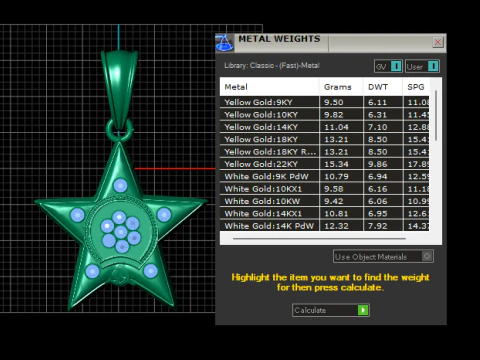Click the 9.86 DWT value
The image size is (480, 360).
pyautogui.click(x=378, y=164)
